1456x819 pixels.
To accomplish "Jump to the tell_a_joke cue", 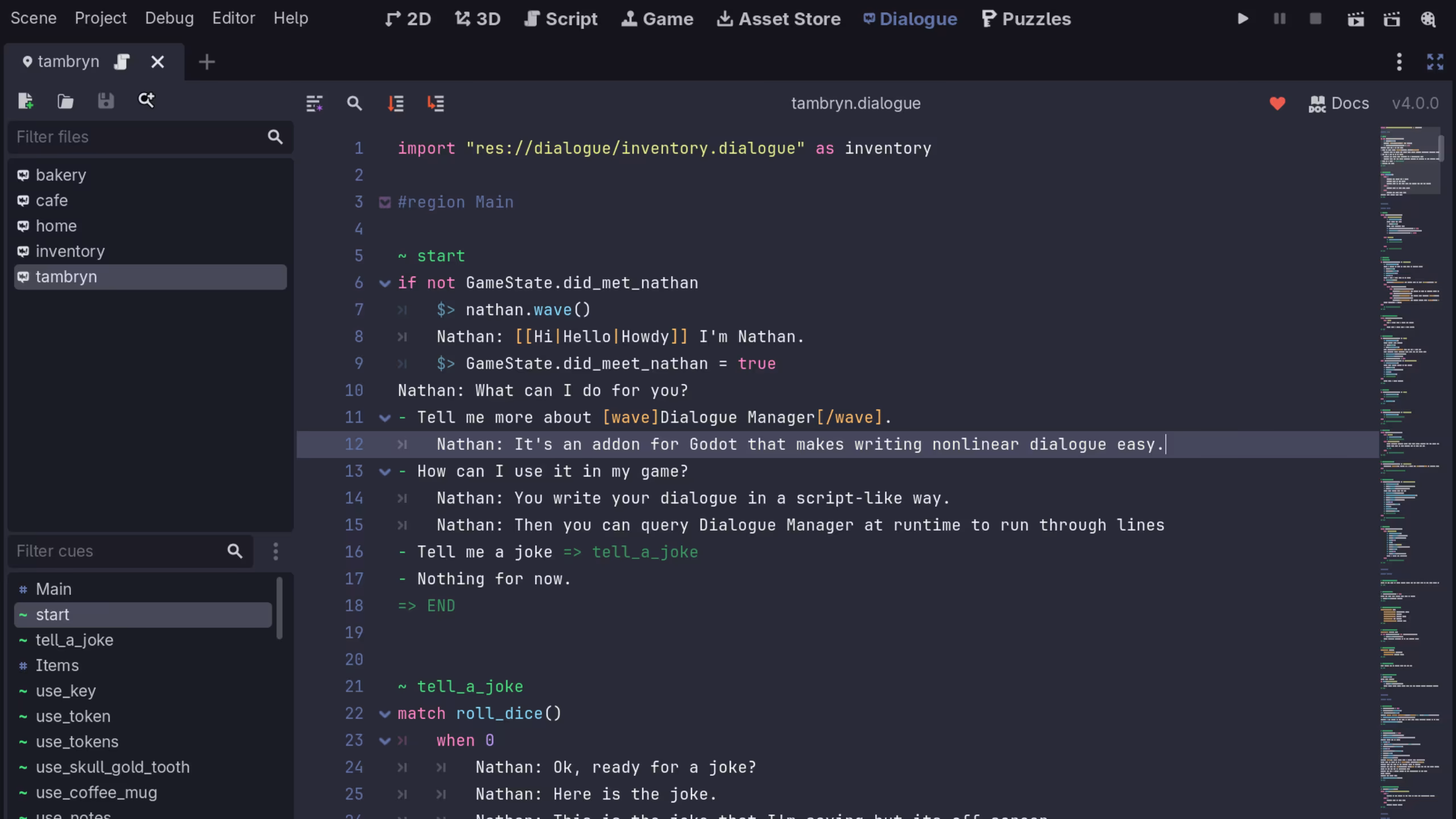I will (x=143, y=640).
